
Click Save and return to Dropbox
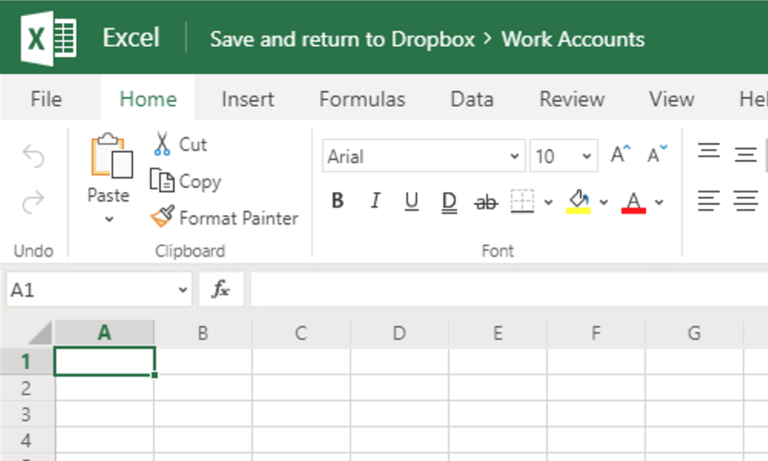click(x=342, y=39)
